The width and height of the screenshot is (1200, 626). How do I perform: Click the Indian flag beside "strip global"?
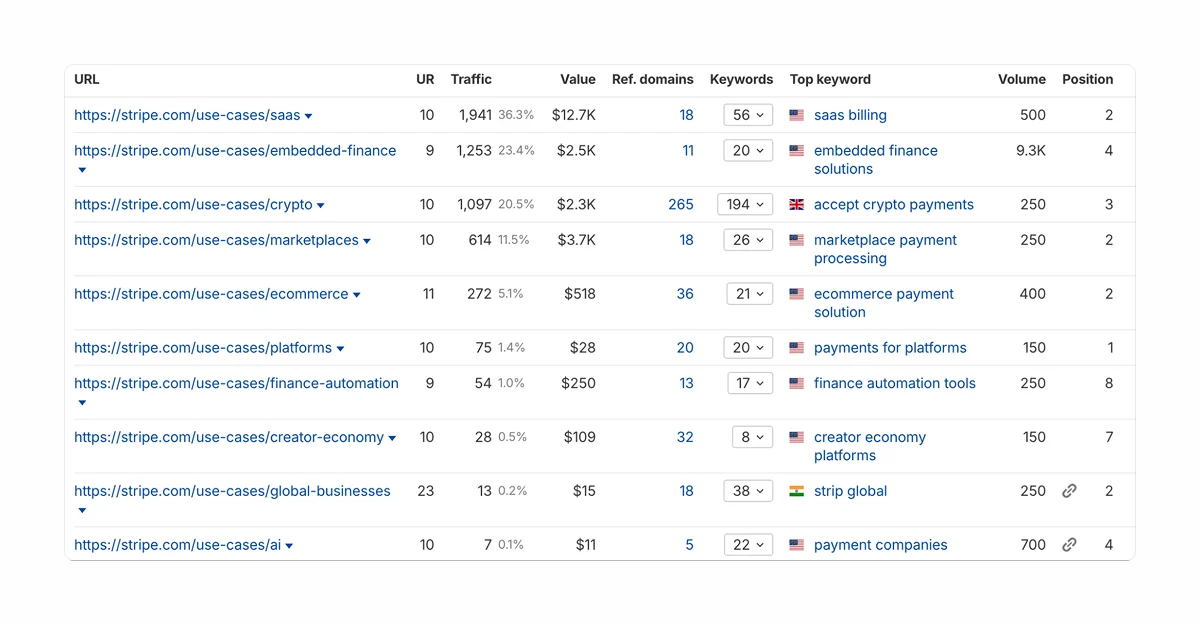click(x=795, y=491)
